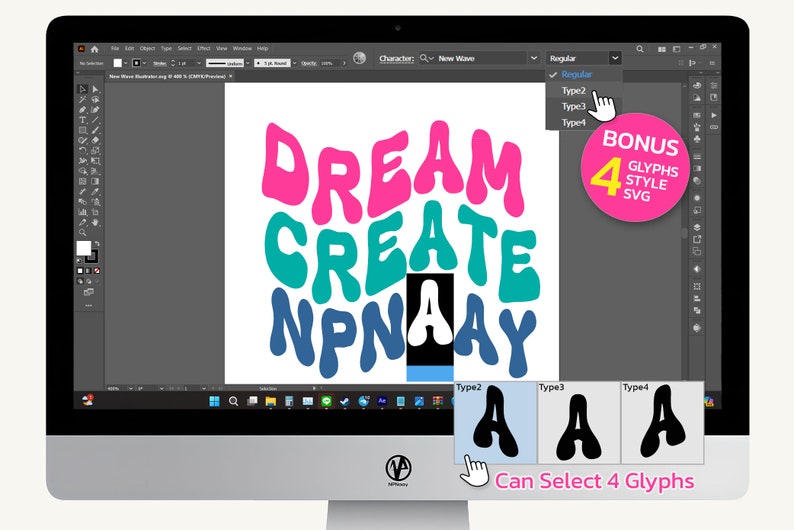Select the Lasso tool
Screen dimensions: 794x530
coord(95,100)
